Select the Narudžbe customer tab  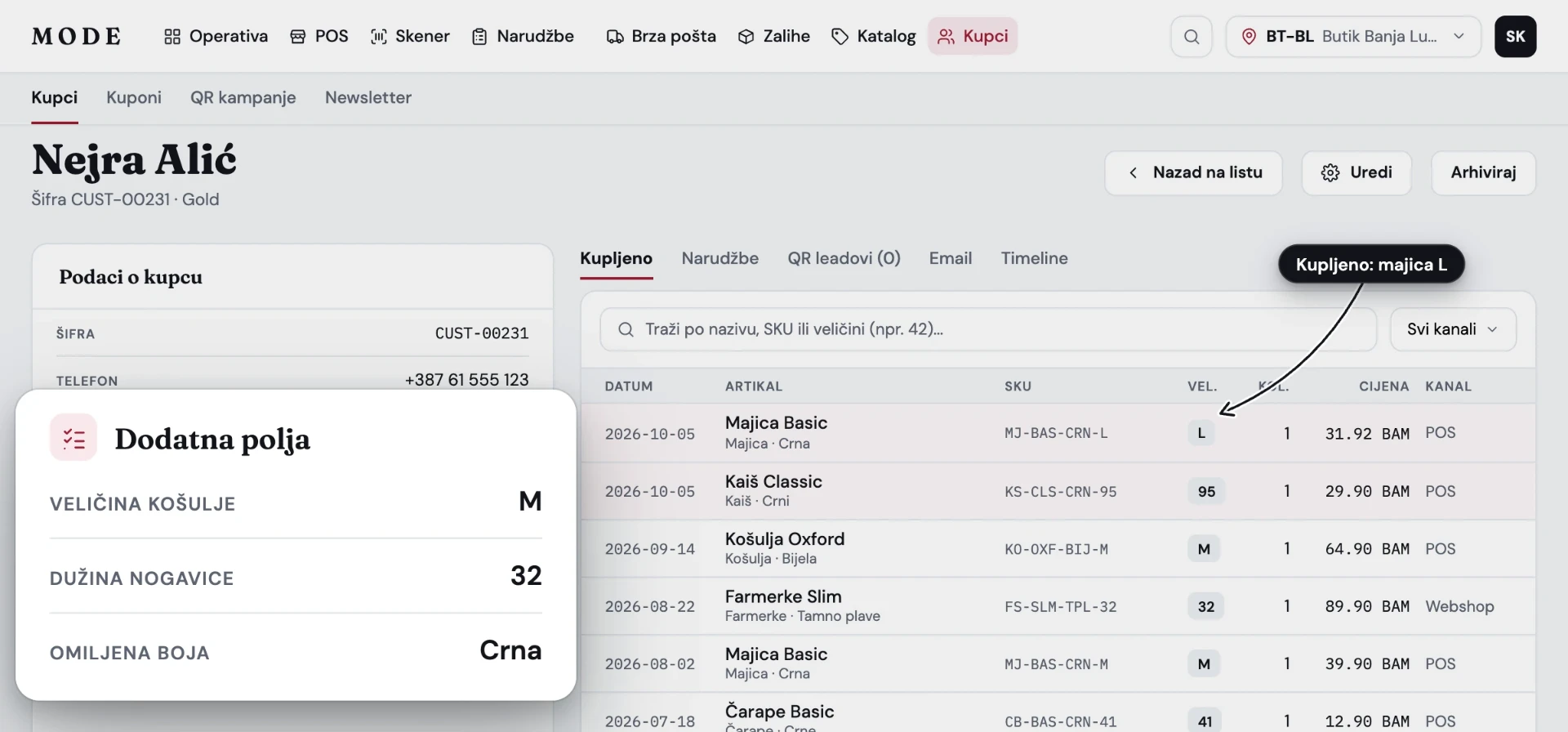pos(720,258)
